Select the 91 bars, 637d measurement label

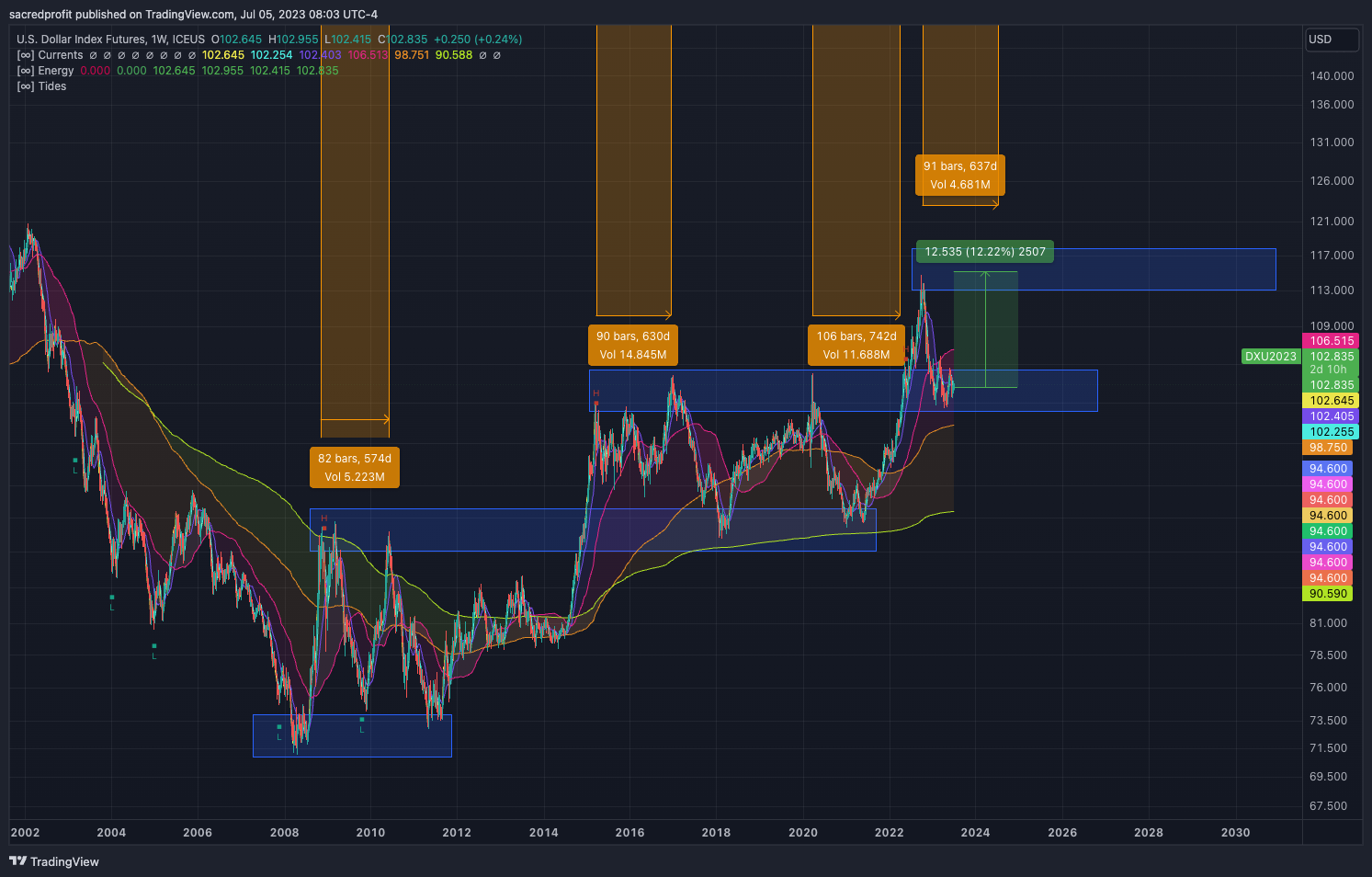(x=960, y=176)
